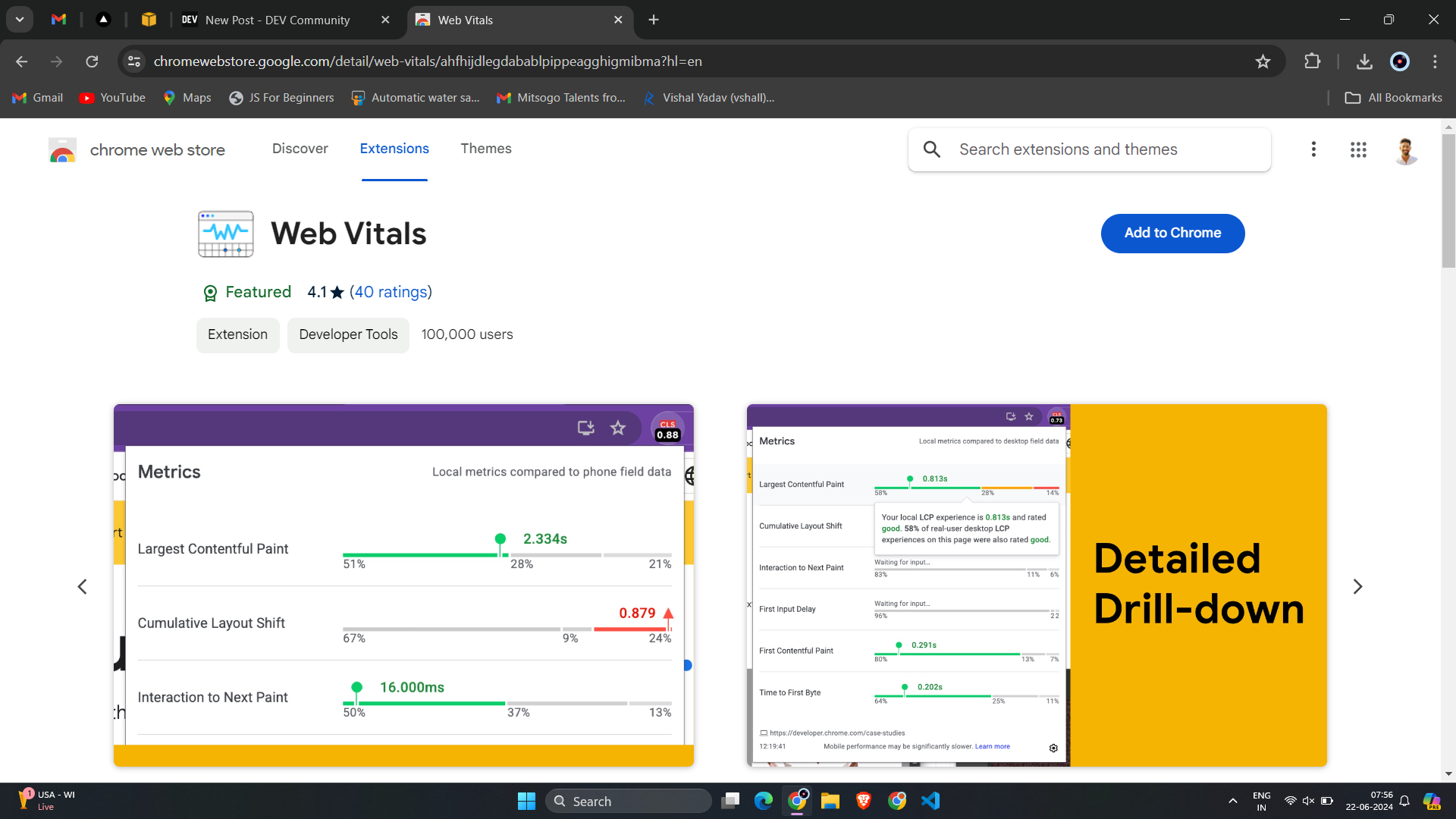
Task: Open Brave browser from taskbar
Action: pos(863,801)
